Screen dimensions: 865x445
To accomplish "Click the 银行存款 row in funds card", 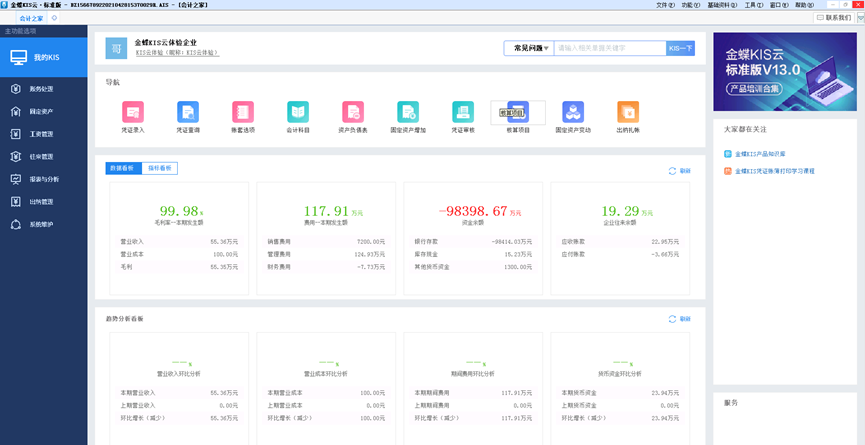I will (x=473, y=242).
